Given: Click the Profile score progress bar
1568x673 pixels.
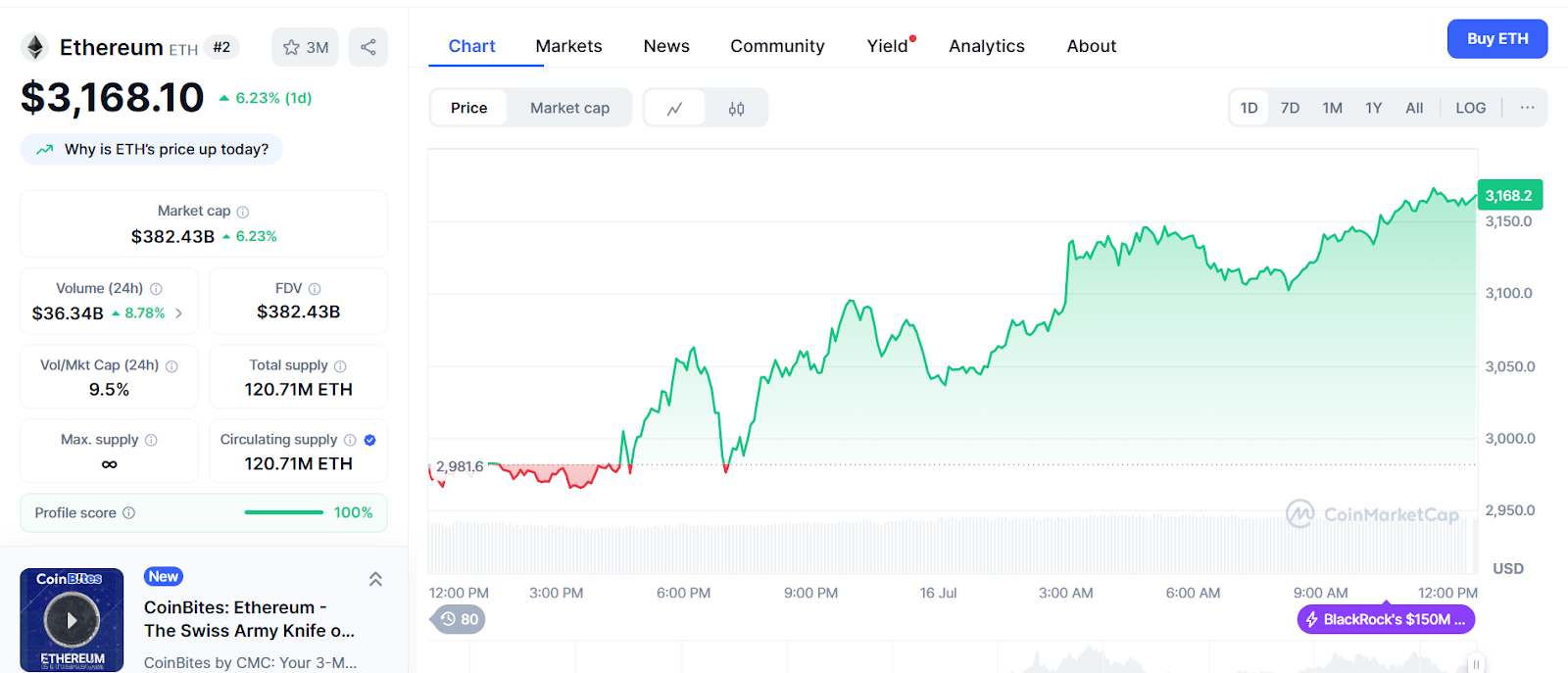Looking at the screenshot, I should click(283, 512).
